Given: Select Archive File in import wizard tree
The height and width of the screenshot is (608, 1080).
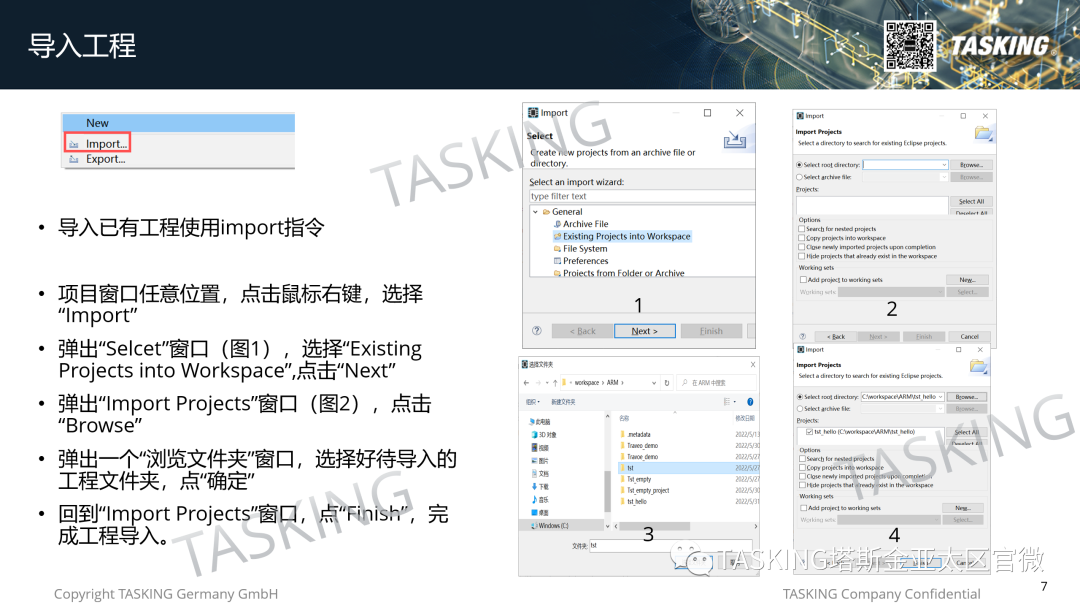Looking at the screenshot, I should (581, 224).
